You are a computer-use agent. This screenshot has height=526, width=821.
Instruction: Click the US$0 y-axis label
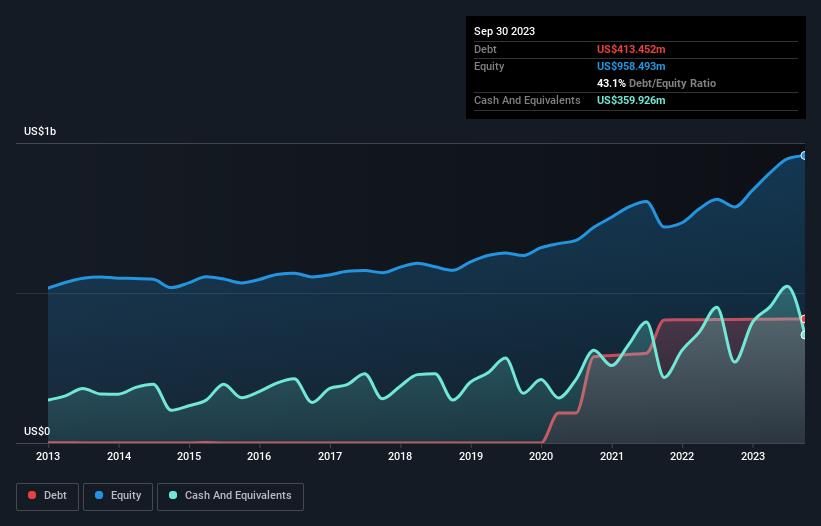click(37, 431)
